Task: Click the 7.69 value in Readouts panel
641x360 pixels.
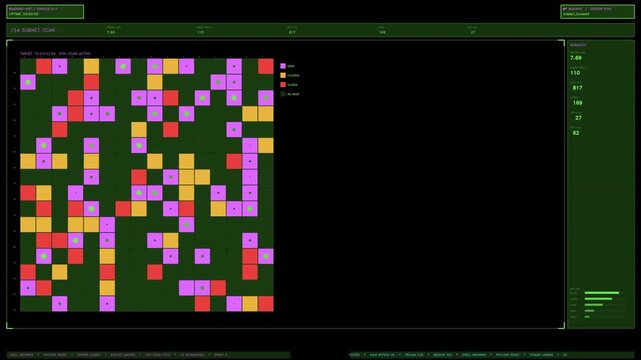Action: (x=576, y=58)
